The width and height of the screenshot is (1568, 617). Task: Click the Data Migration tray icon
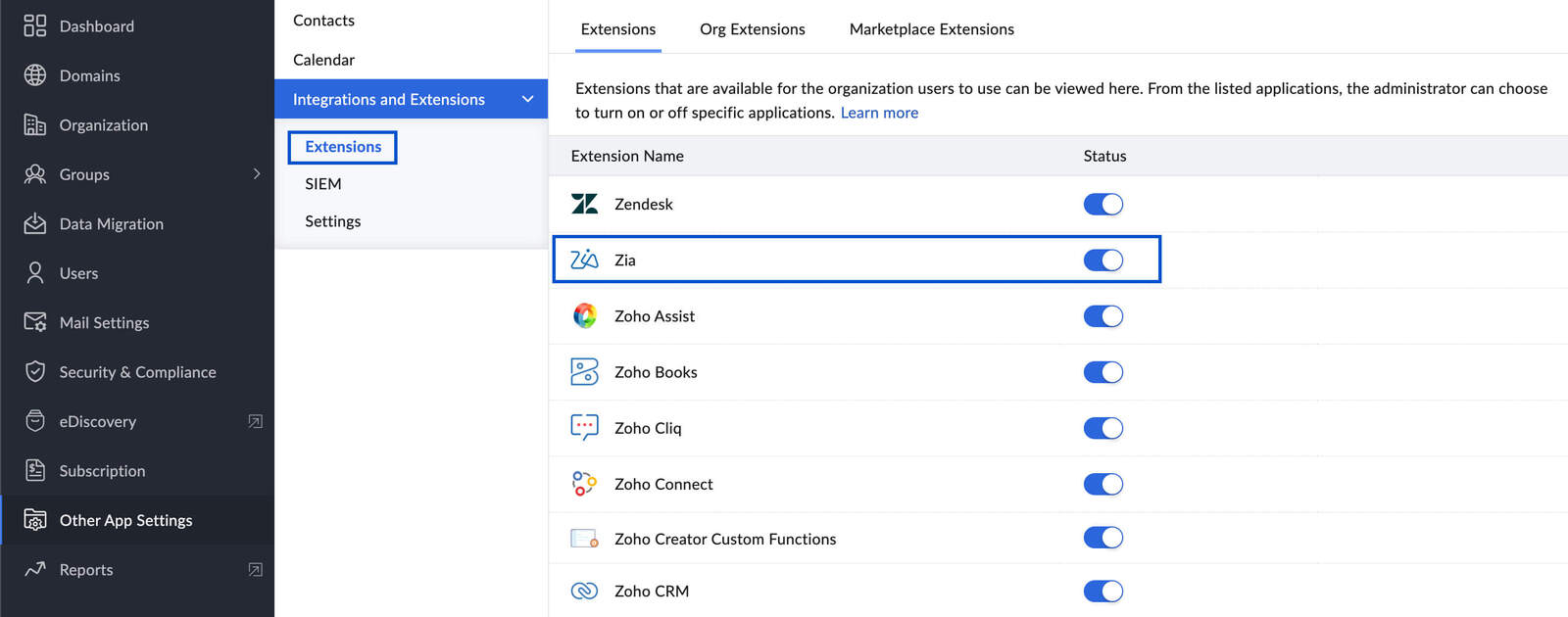[x=35, y=223]
